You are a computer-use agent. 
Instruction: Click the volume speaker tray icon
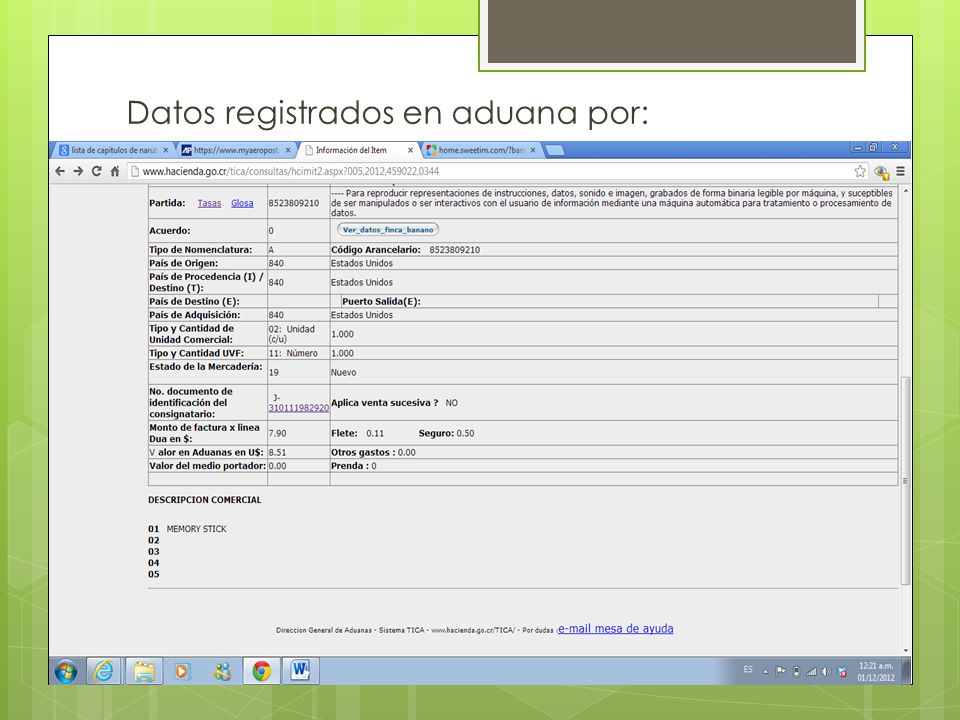pyautogui.click(x=827, y=672)
